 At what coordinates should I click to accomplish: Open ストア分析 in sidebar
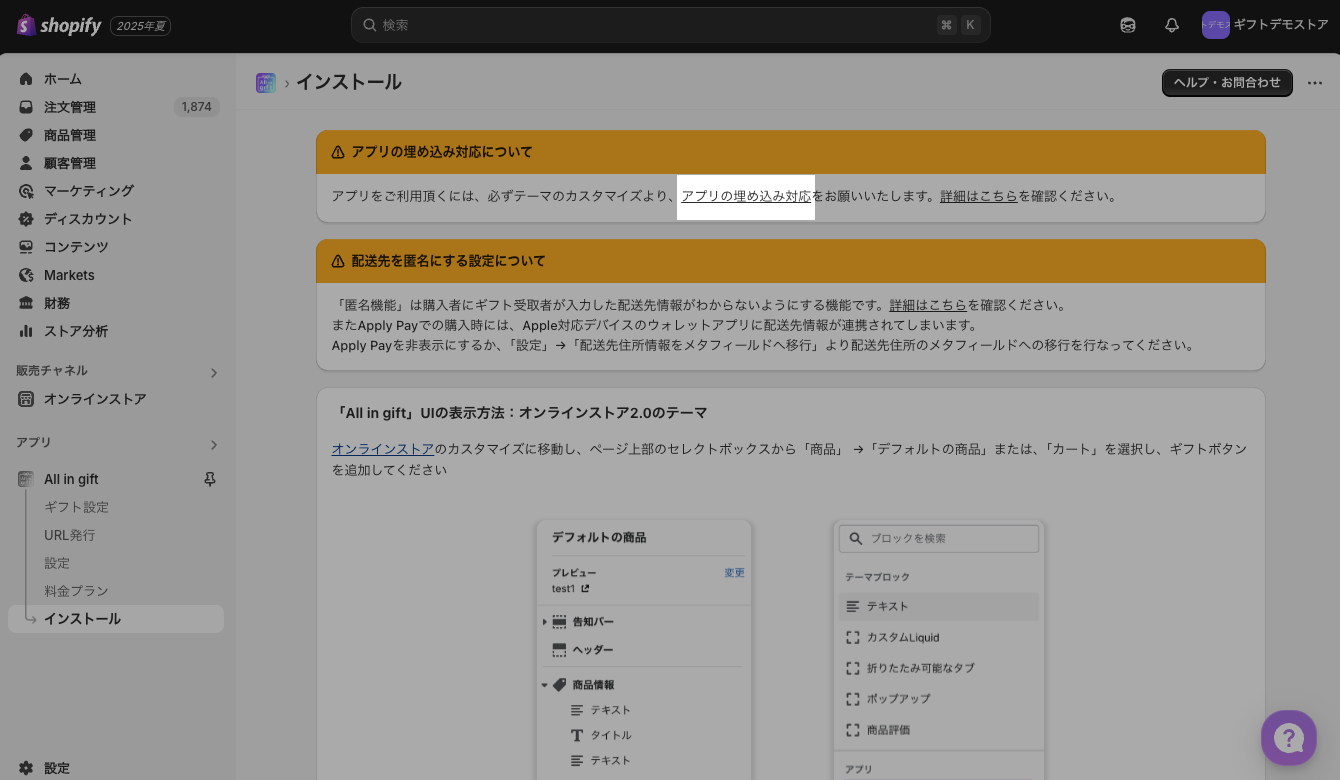tap(76, 331)
